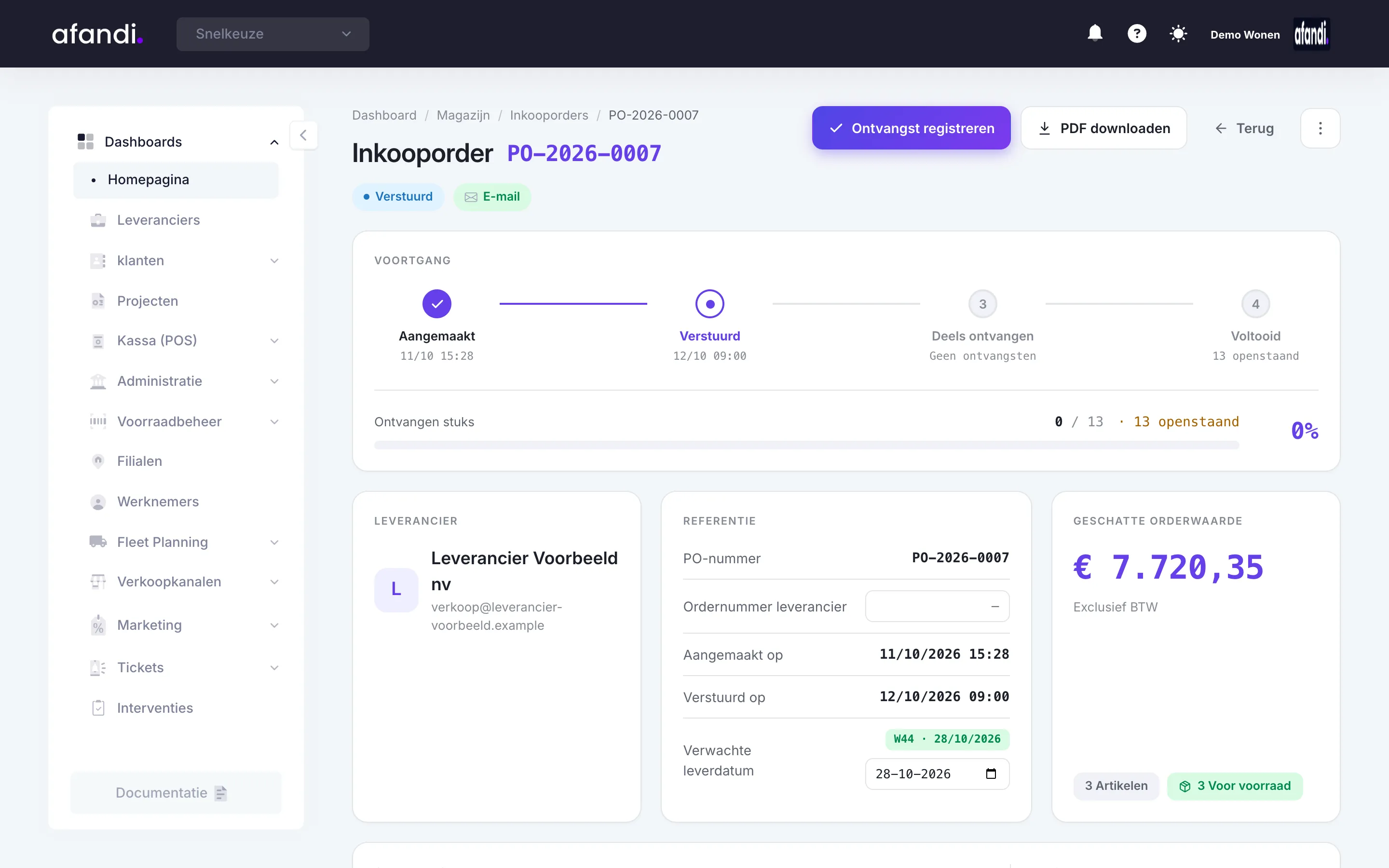Open the notifications bell
The height and width of the screenshot is (868, 1389).
pos(1095,33)
